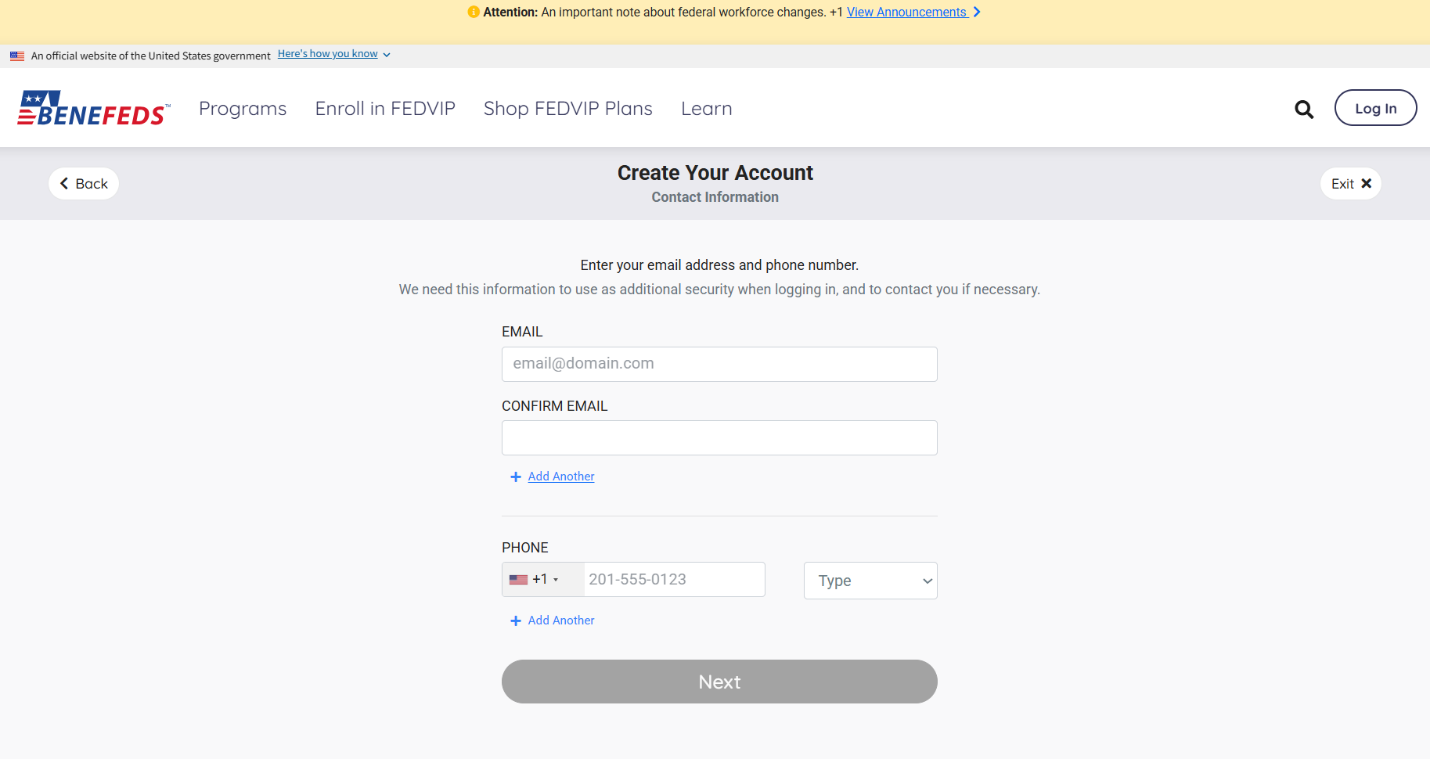Viewport: 1430px width, 759px height.
Task: Click the chevron beside View Announcements
Action: [x=977, y=12]
